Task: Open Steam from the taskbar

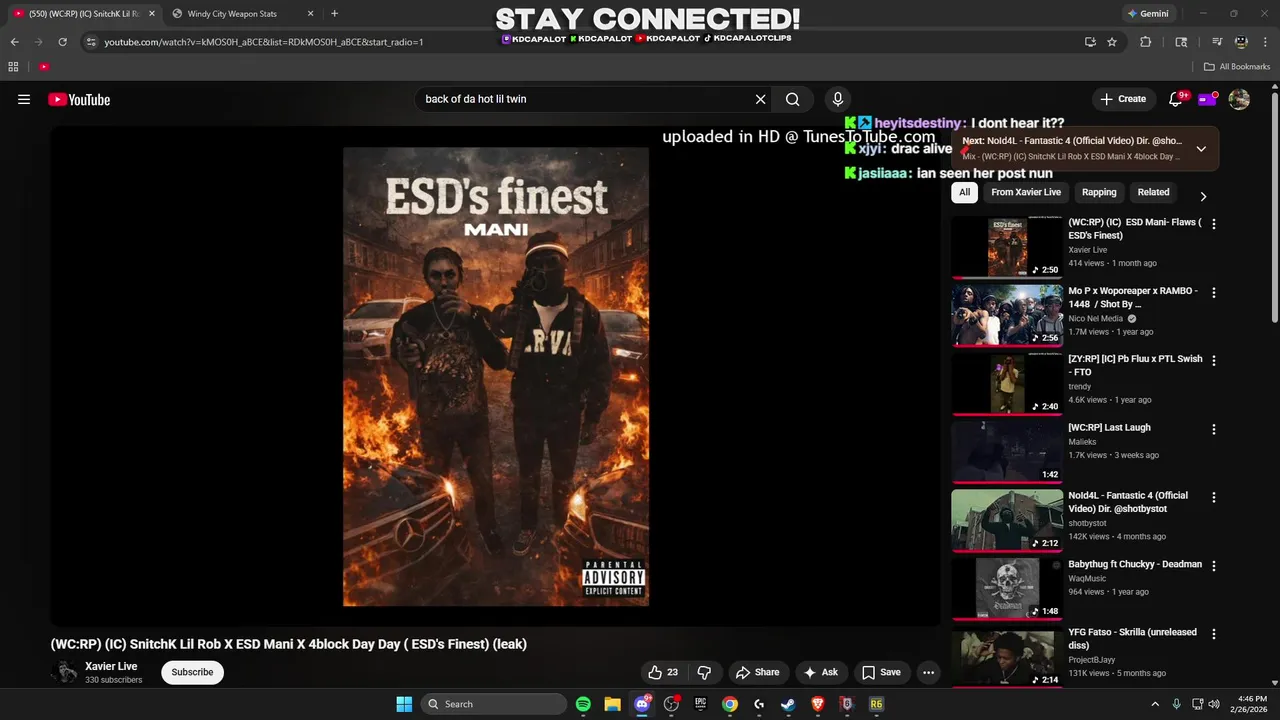Action: [x=788, y=704]
